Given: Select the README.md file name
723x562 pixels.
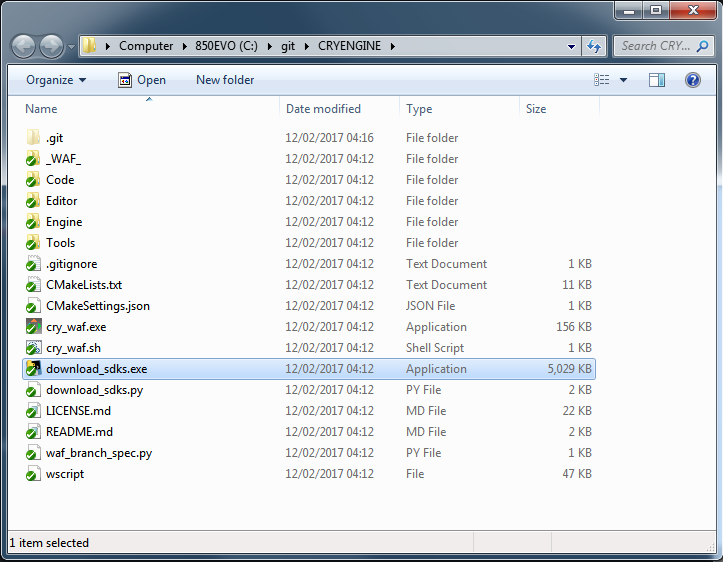Looking at the screenshot, I should coord(79,432).
